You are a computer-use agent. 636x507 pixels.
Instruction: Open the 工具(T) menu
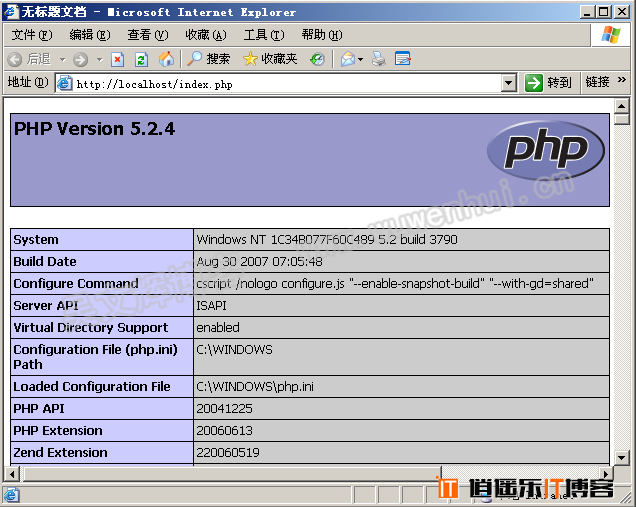click(264, 35)
